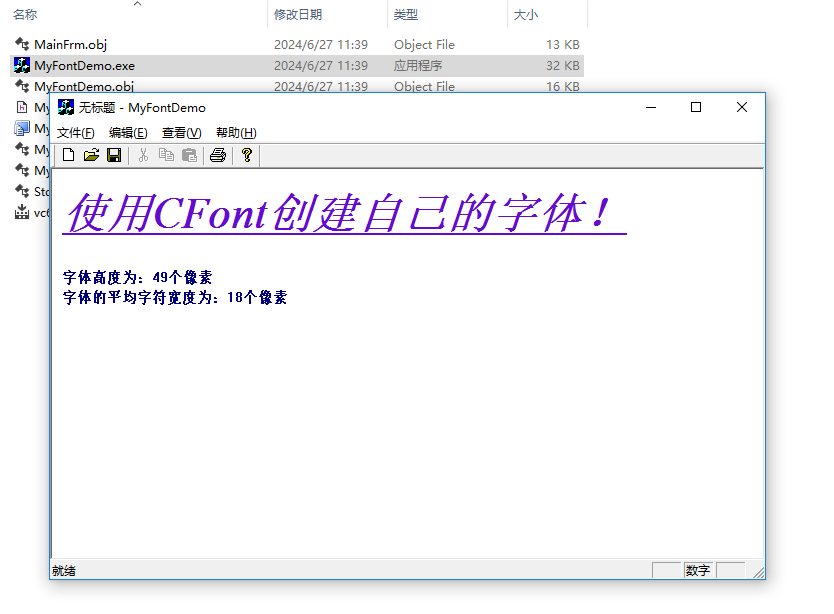Click the Cut scissors toolbar icon
The width and height of the screenshot is (834, 614).
[143, 155]
